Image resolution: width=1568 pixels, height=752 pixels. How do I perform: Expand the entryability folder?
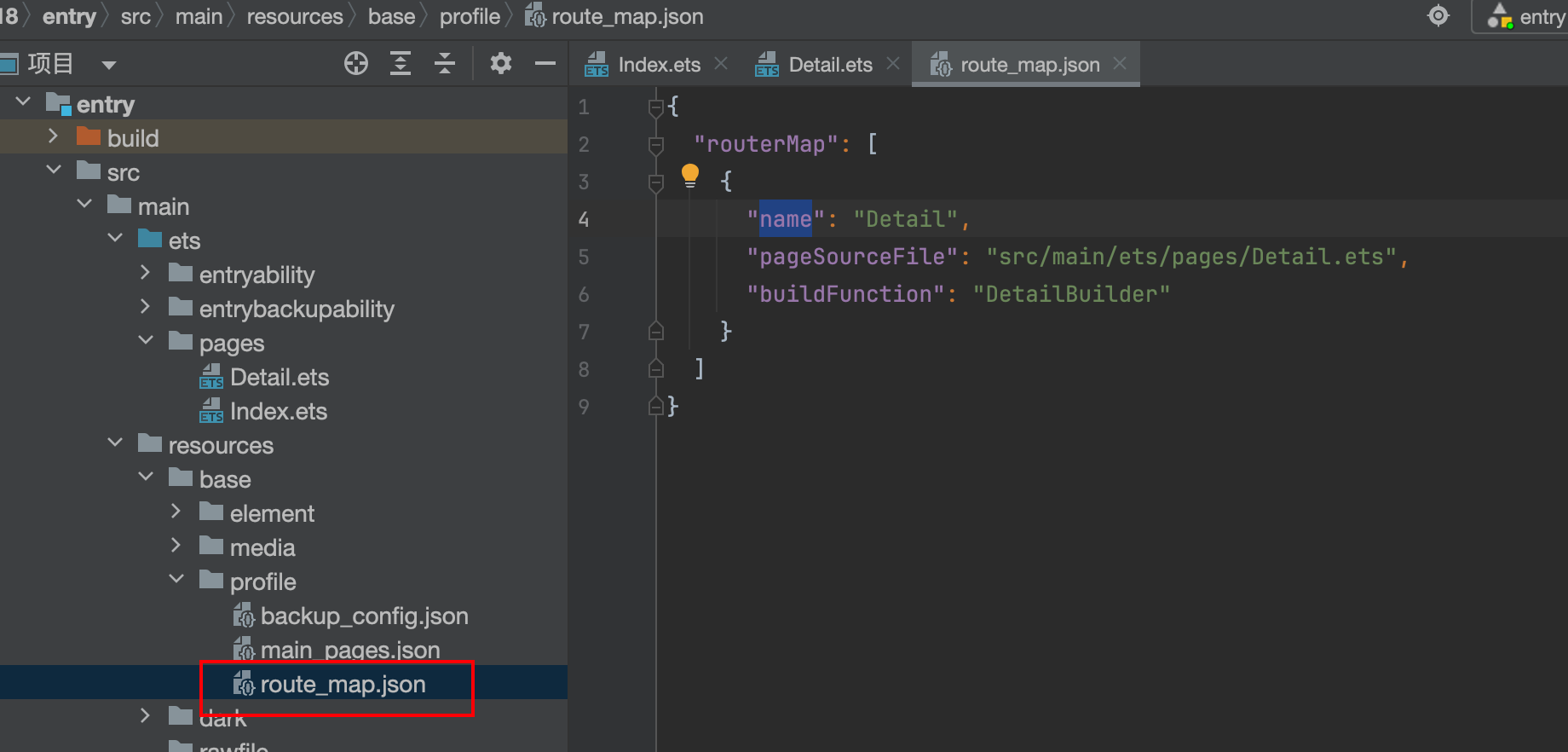[x=145, y=273]
